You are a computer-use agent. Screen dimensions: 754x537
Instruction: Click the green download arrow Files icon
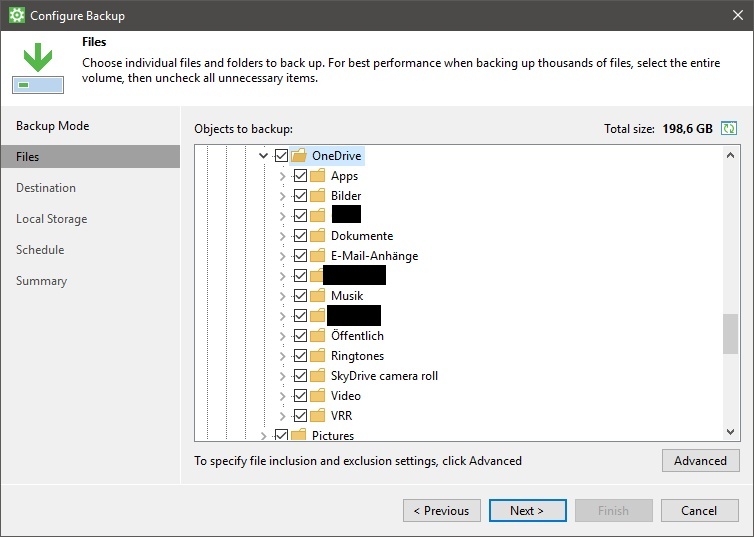coord(38,68)
